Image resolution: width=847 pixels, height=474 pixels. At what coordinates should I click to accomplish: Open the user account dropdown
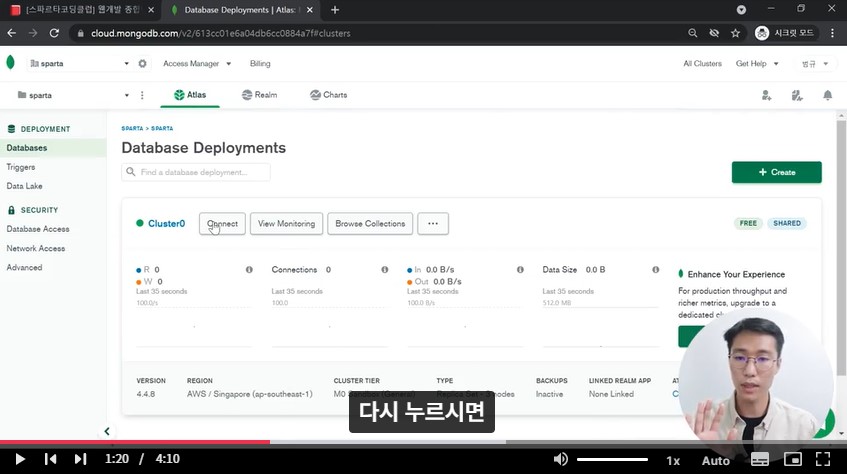click(x=815, y=64)
